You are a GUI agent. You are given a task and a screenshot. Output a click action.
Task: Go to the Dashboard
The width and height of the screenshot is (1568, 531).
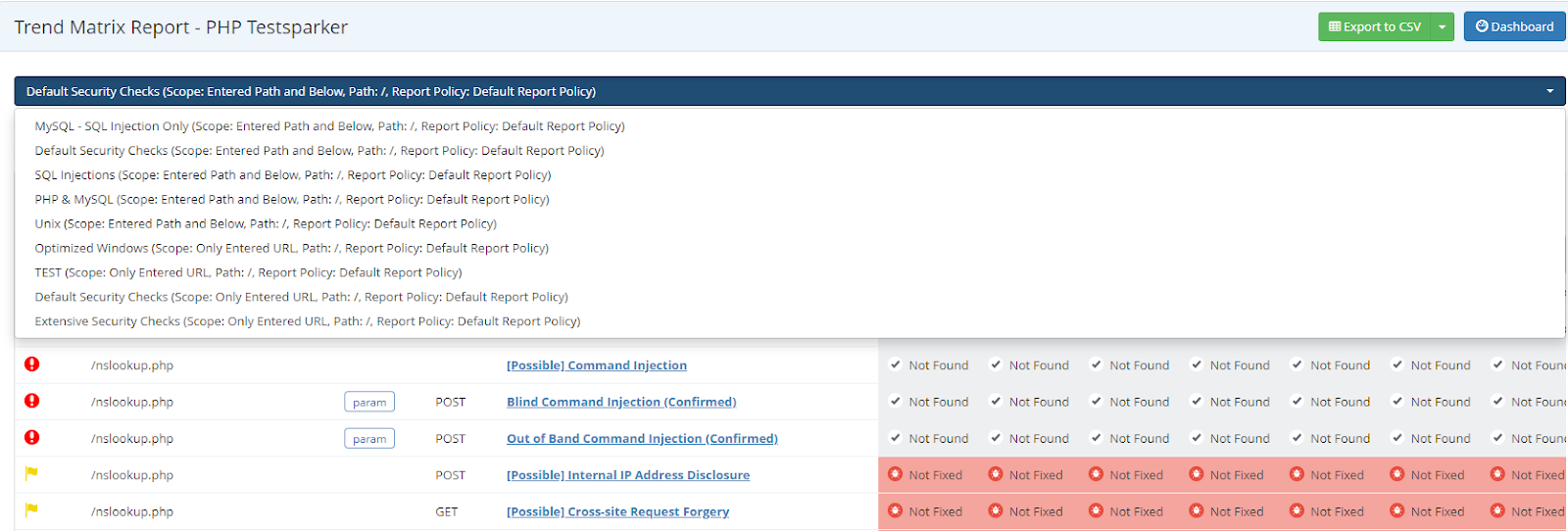[x=1514, y=26]
